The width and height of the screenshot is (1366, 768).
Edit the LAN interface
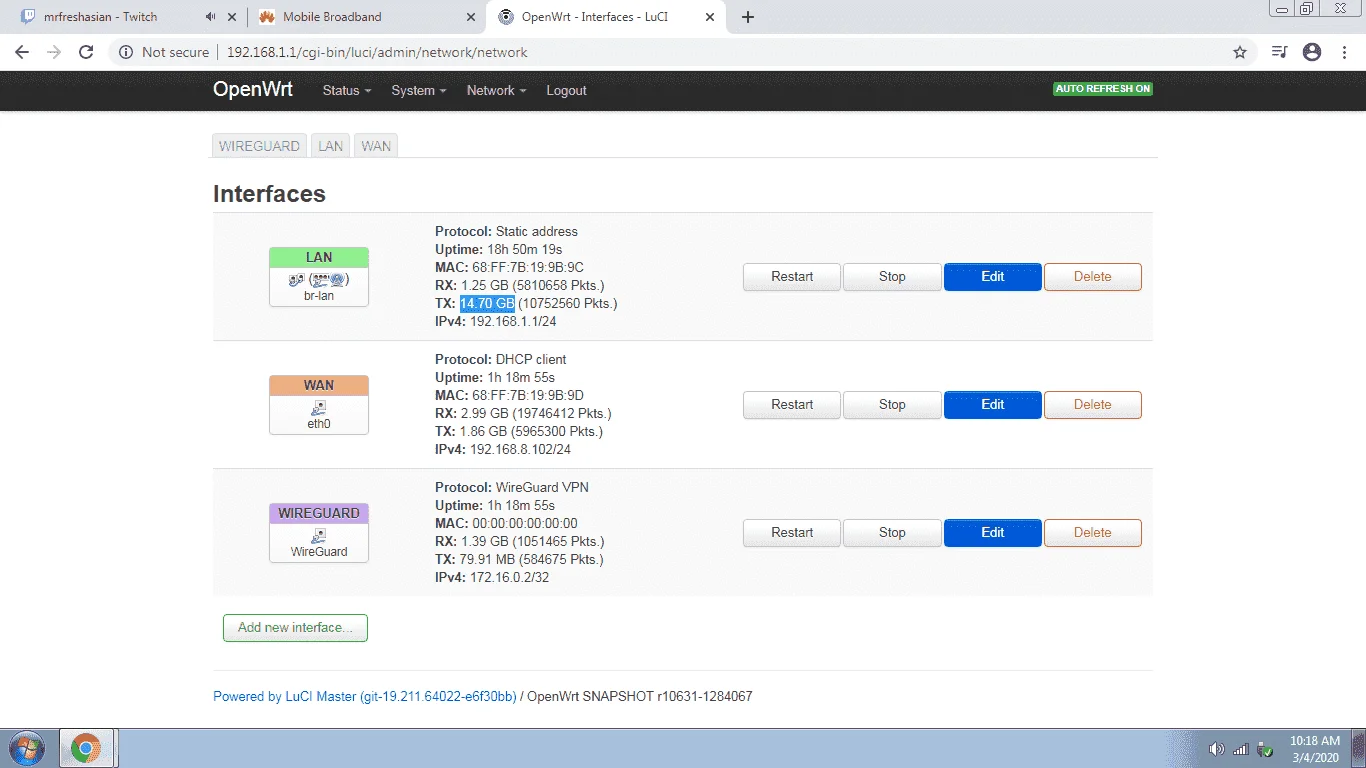993,277
